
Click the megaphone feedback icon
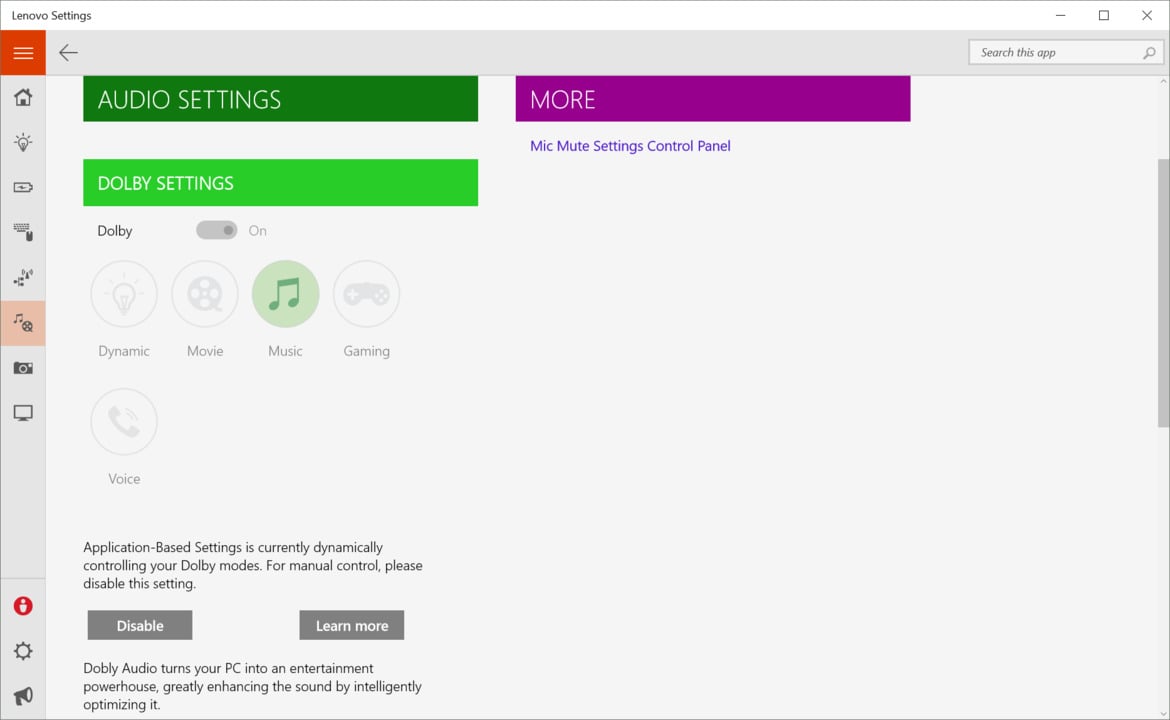click(x=23, y=696)
